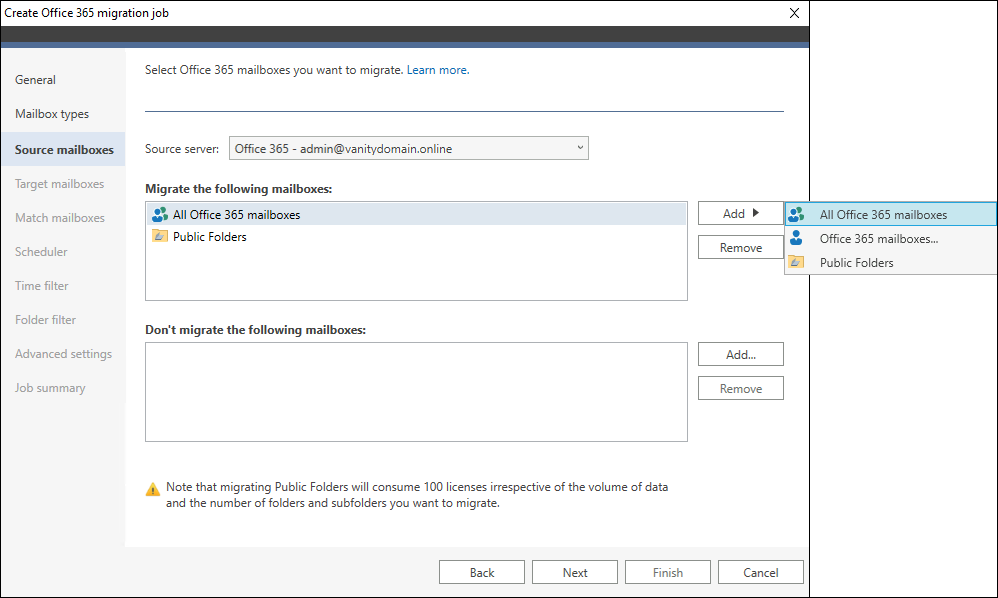Click the yellow warning triangle icon

(x=153, y=489)
